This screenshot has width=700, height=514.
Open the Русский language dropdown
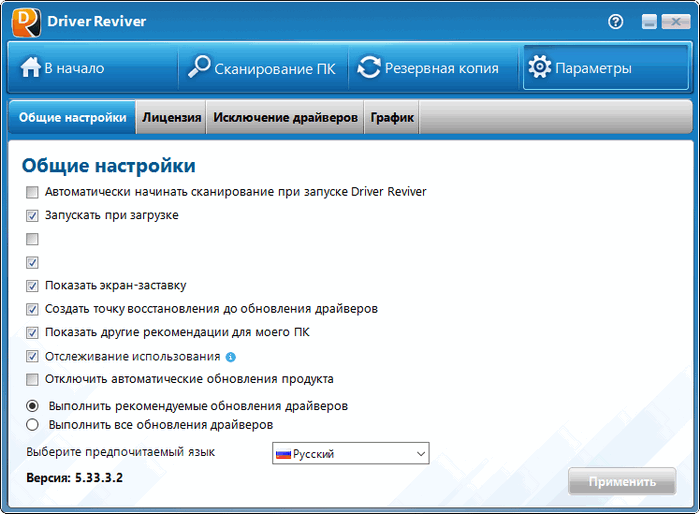[x=351, y=454]
